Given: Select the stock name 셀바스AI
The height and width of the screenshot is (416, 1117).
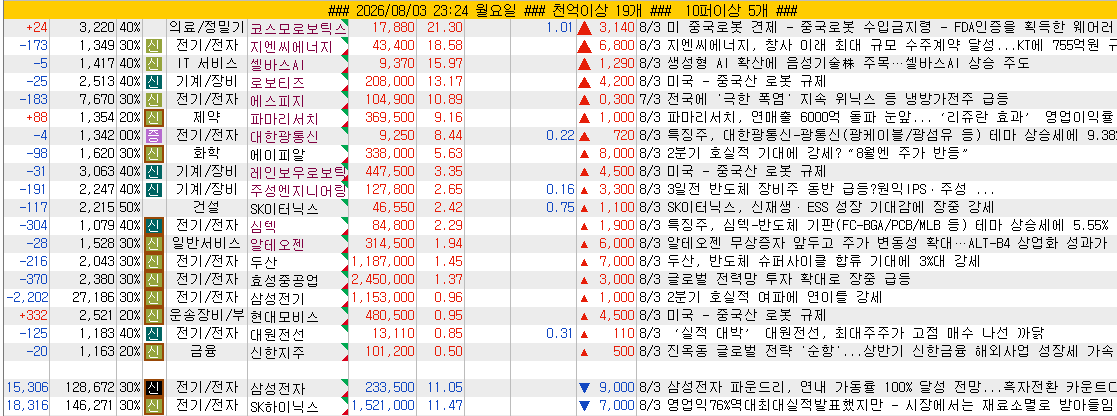Looking at the screenshot, I should click(x=278, y=64).
